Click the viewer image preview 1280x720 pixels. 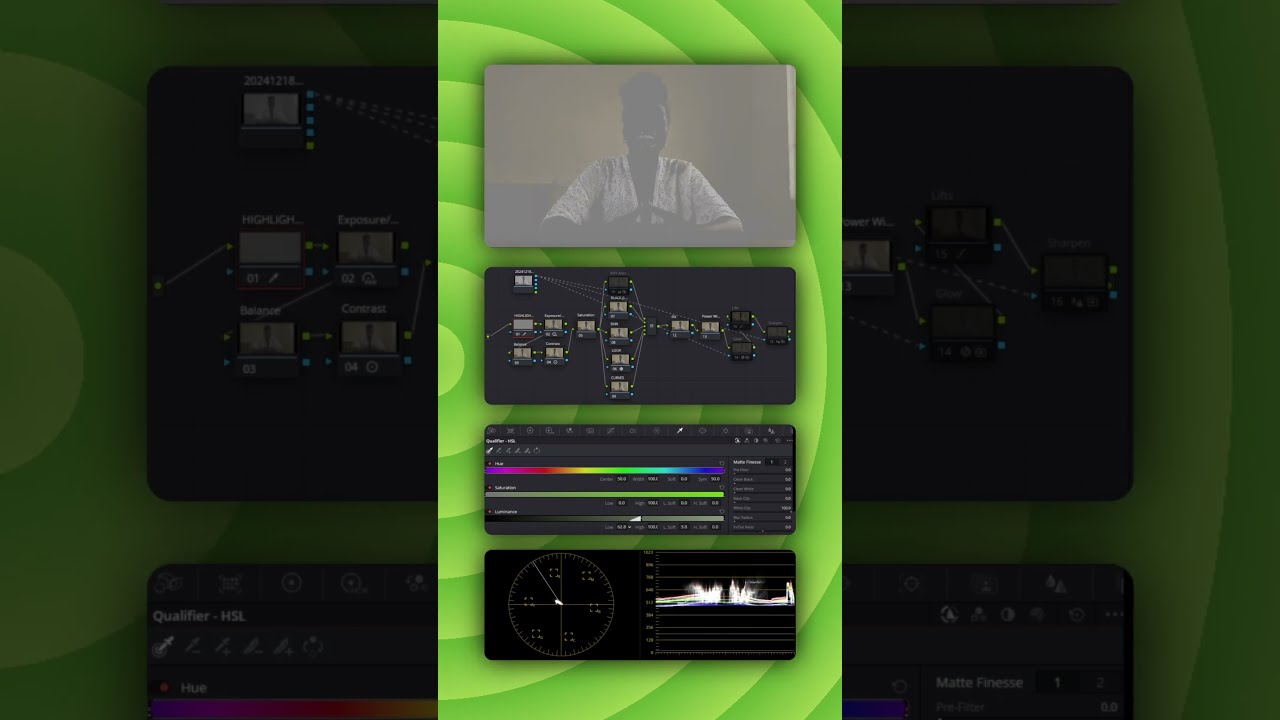[640, 155]
